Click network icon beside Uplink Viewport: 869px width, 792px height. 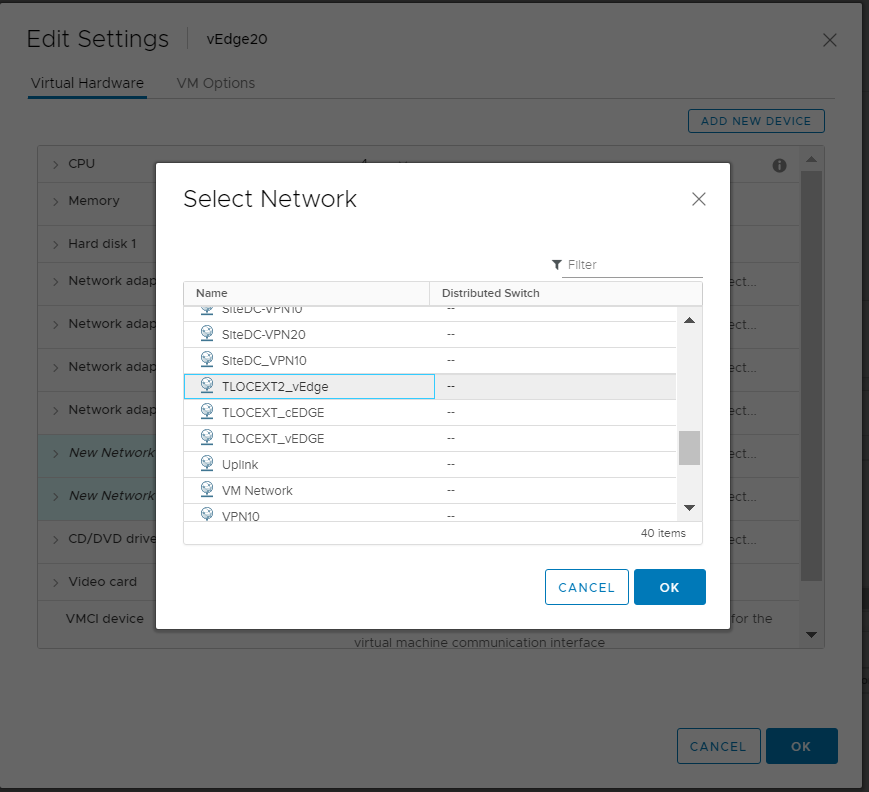(x=207, y=464)
